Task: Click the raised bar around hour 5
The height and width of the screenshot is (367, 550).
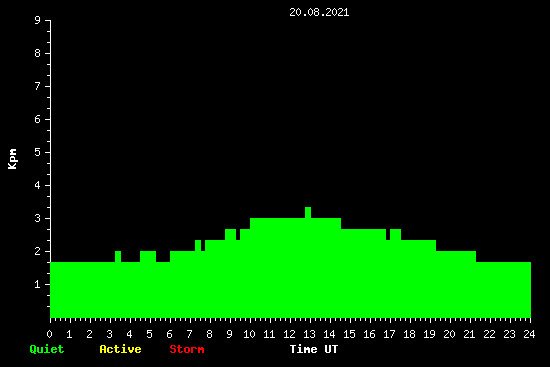Action: [x=148, y=256]
